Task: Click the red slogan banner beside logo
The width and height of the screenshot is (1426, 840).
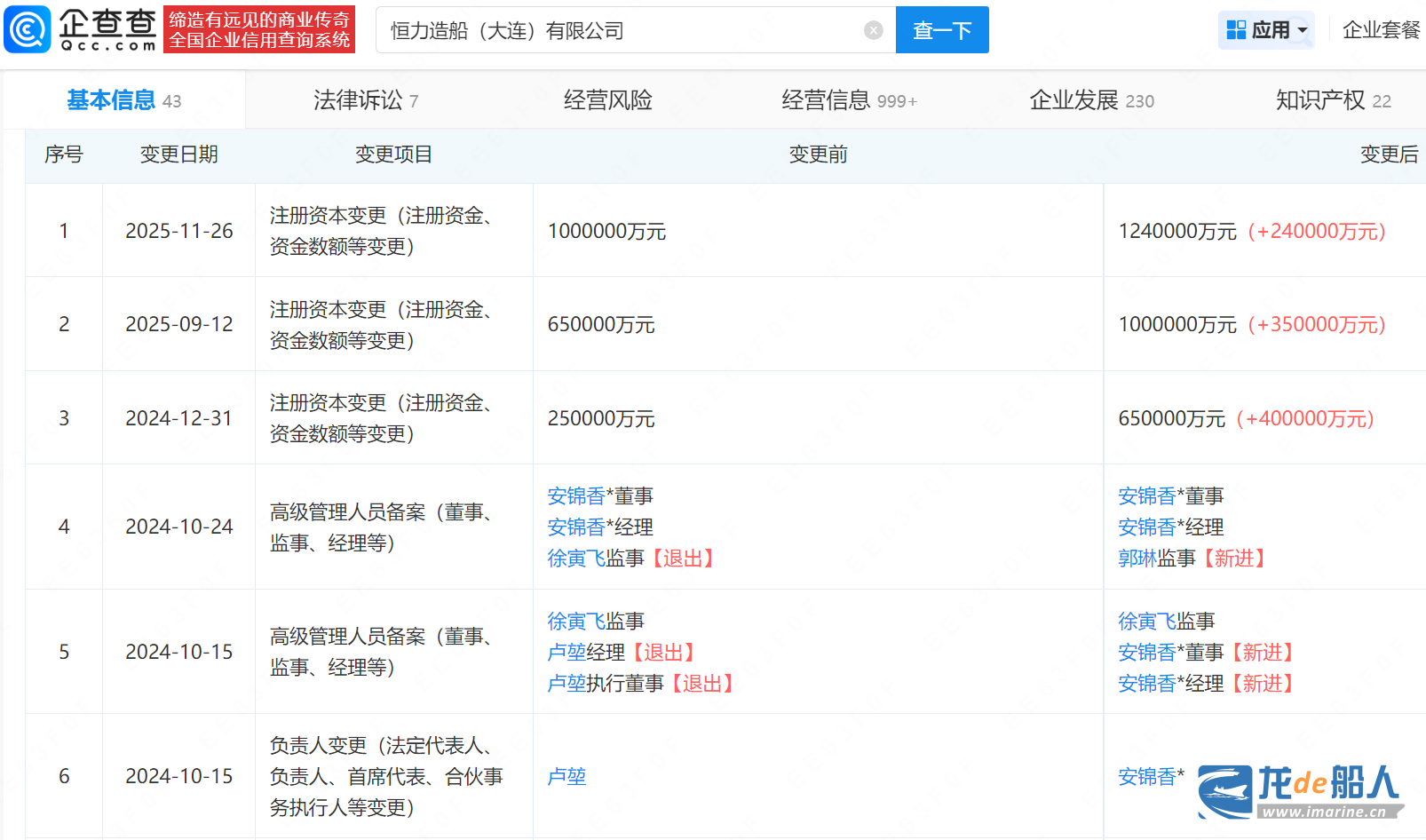Action: coord(259,29)
